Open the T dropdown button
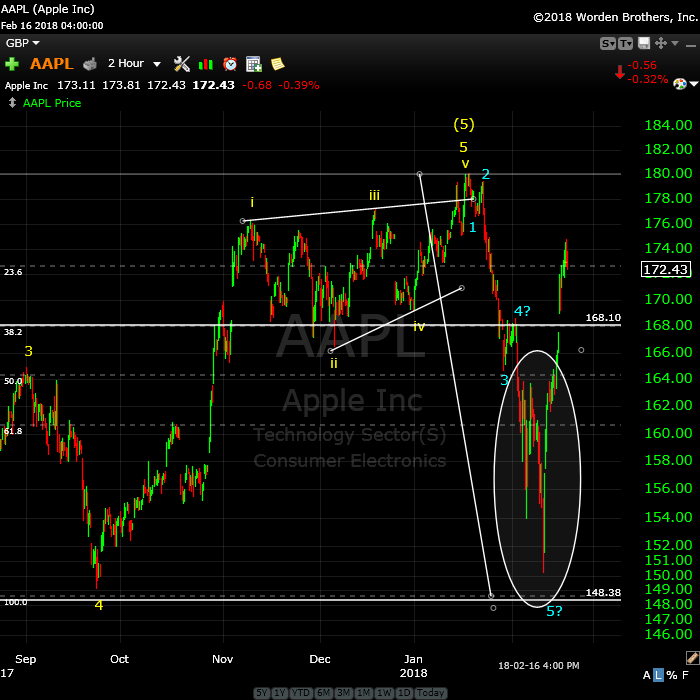The height and width of the screenshot is (700, 700). click(625, 43)
